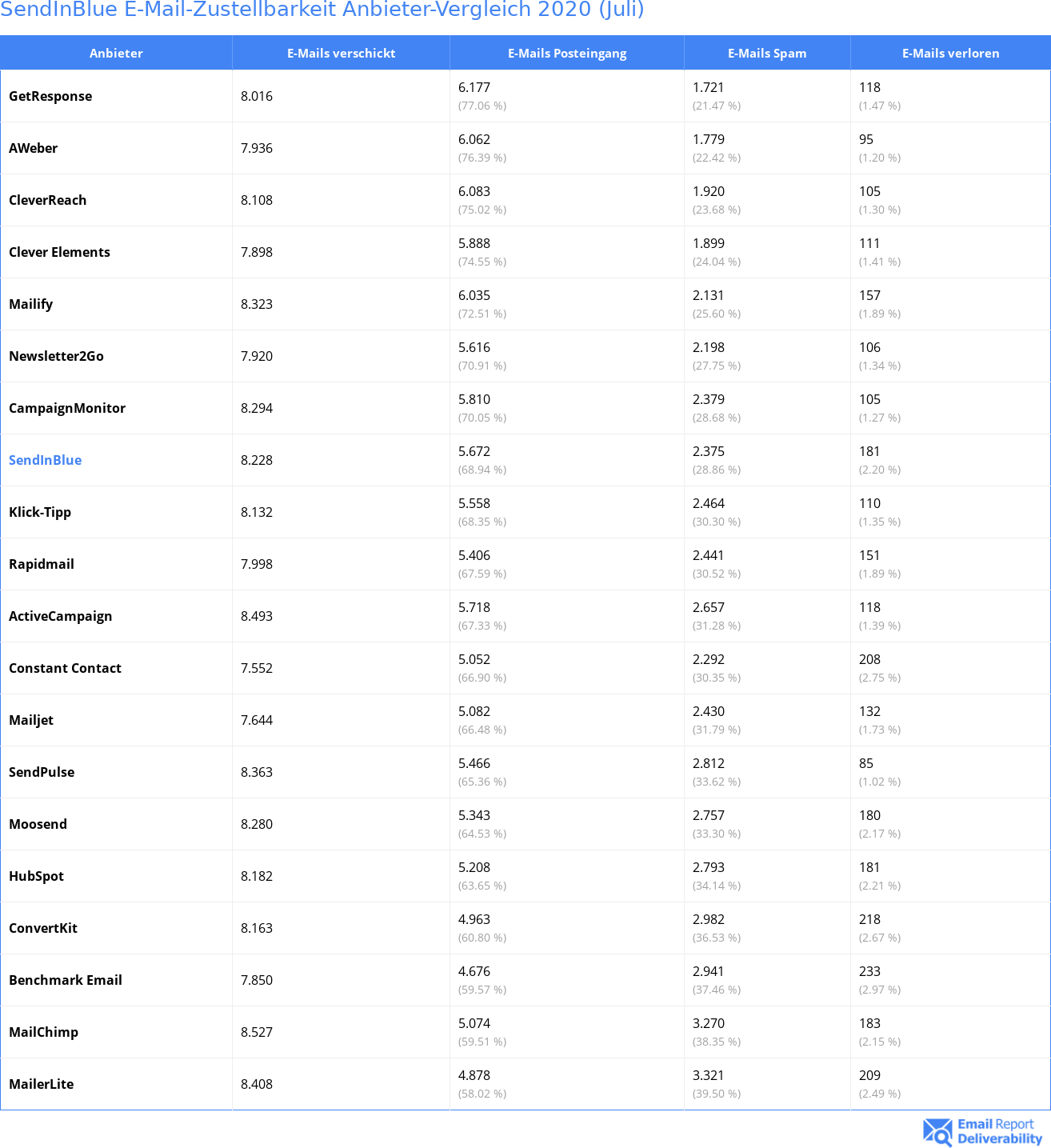This screenshot has width=1051, height=1148.
Task: Select the E-Mails verloren column header
Action: [950, 53]
